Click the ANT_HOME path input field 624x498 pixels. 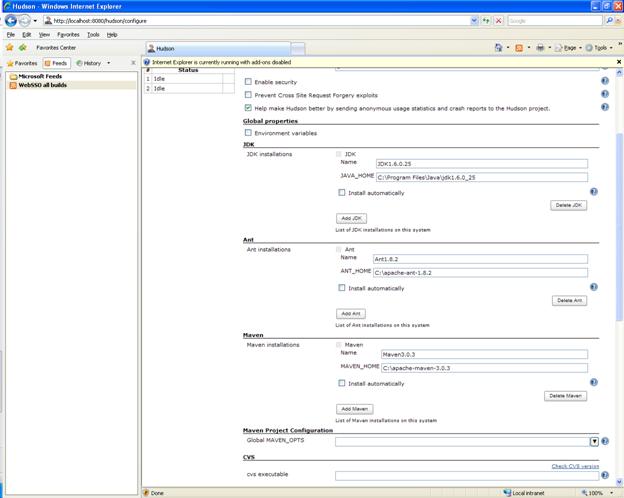pyautogui.click(x=480, y=273)
